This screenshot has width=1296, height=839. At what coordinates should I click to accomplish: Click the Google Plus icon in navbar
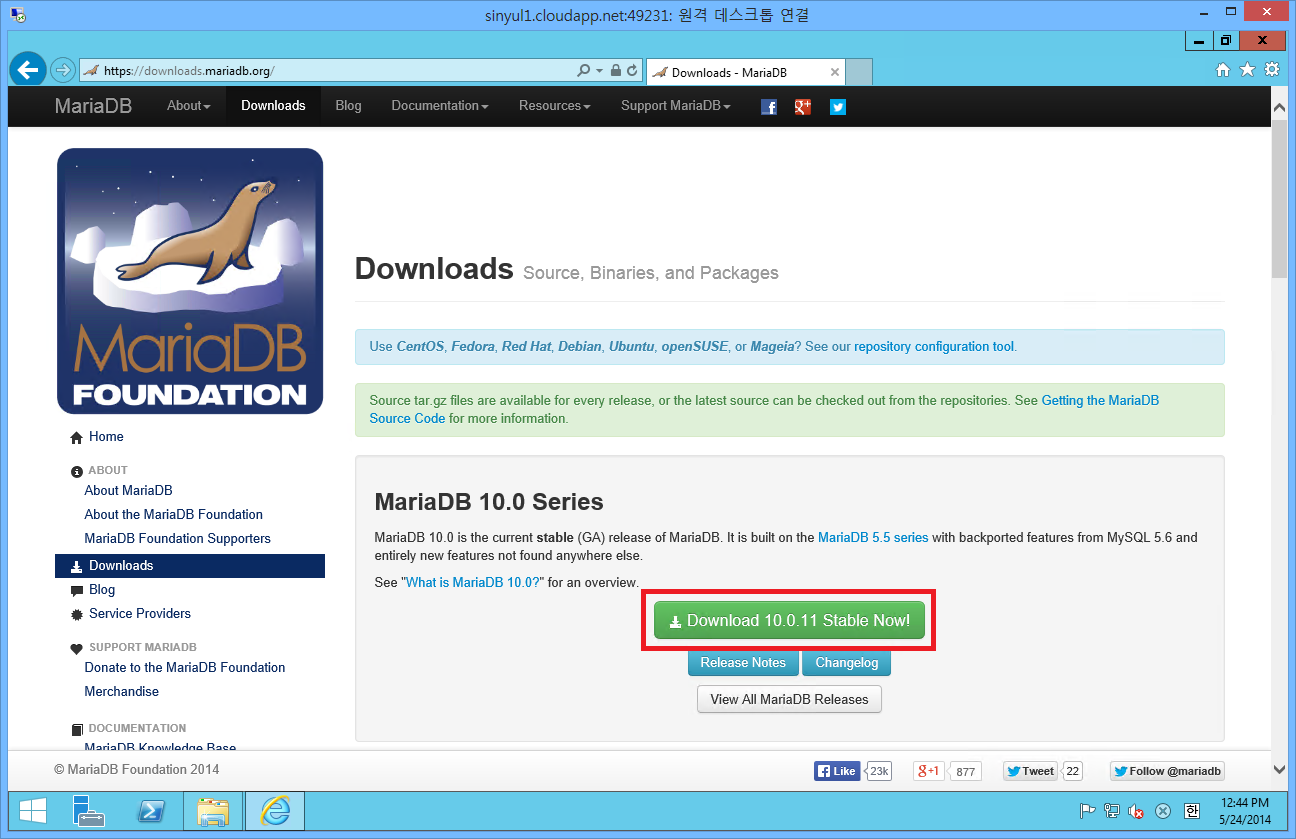click(803, 107)
